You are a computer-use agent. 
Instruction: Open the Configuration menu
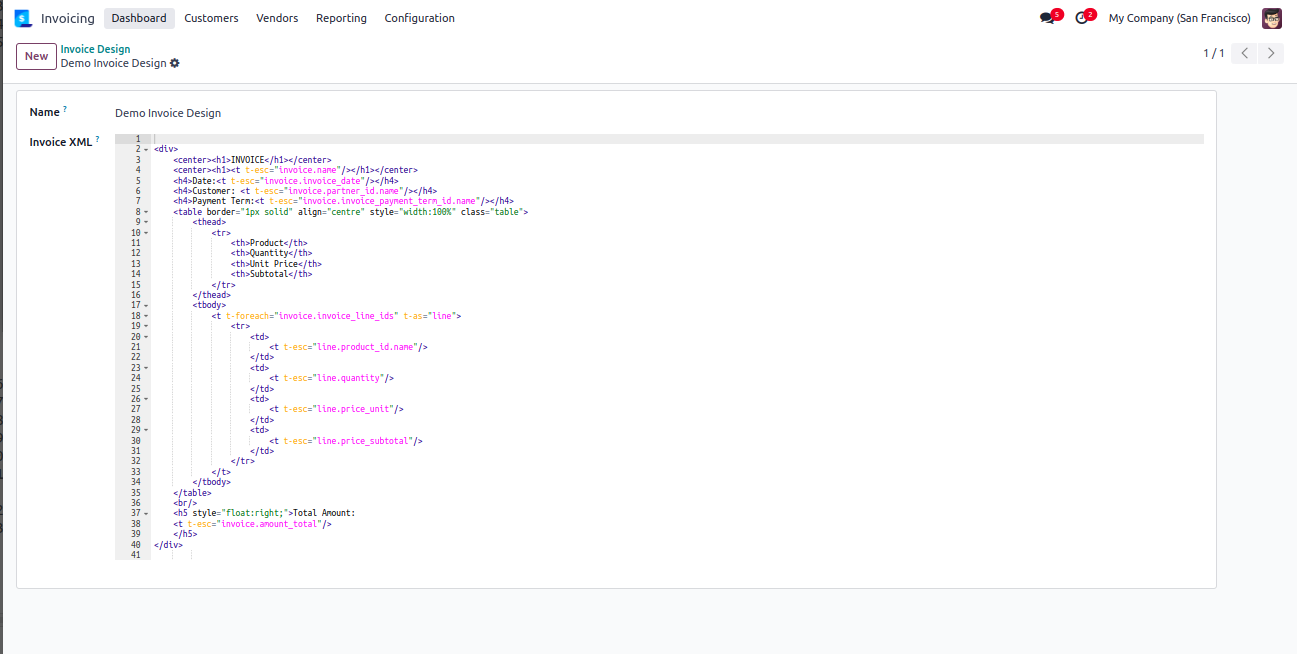click(419, 18)
